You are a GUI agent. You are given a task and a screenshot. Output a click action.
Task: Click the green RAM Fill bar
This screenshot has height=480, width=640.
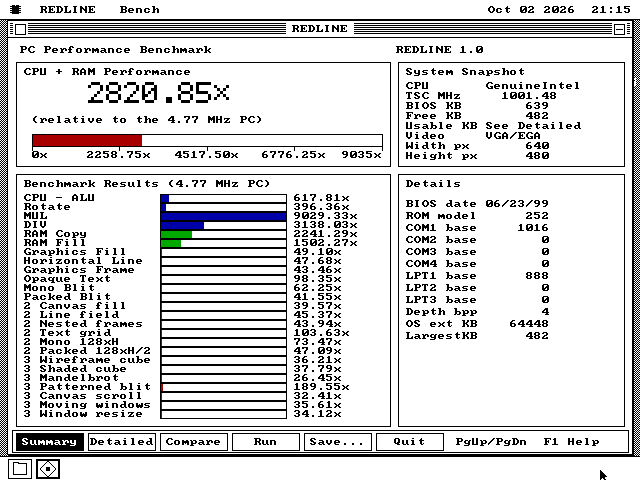171,243
